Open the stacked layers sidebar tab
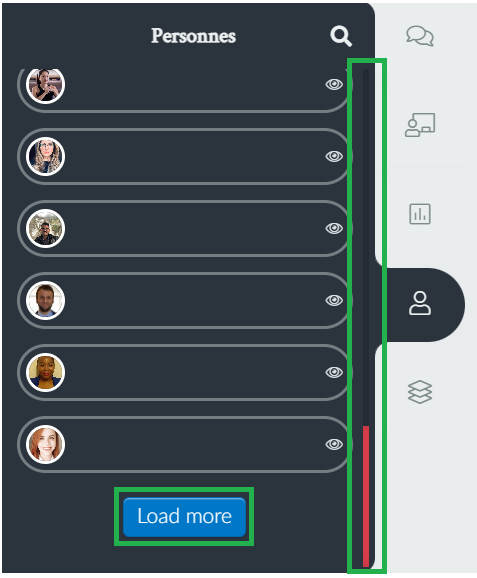The width and height of the screenshot is (477, 578). (x=420, y=392)
